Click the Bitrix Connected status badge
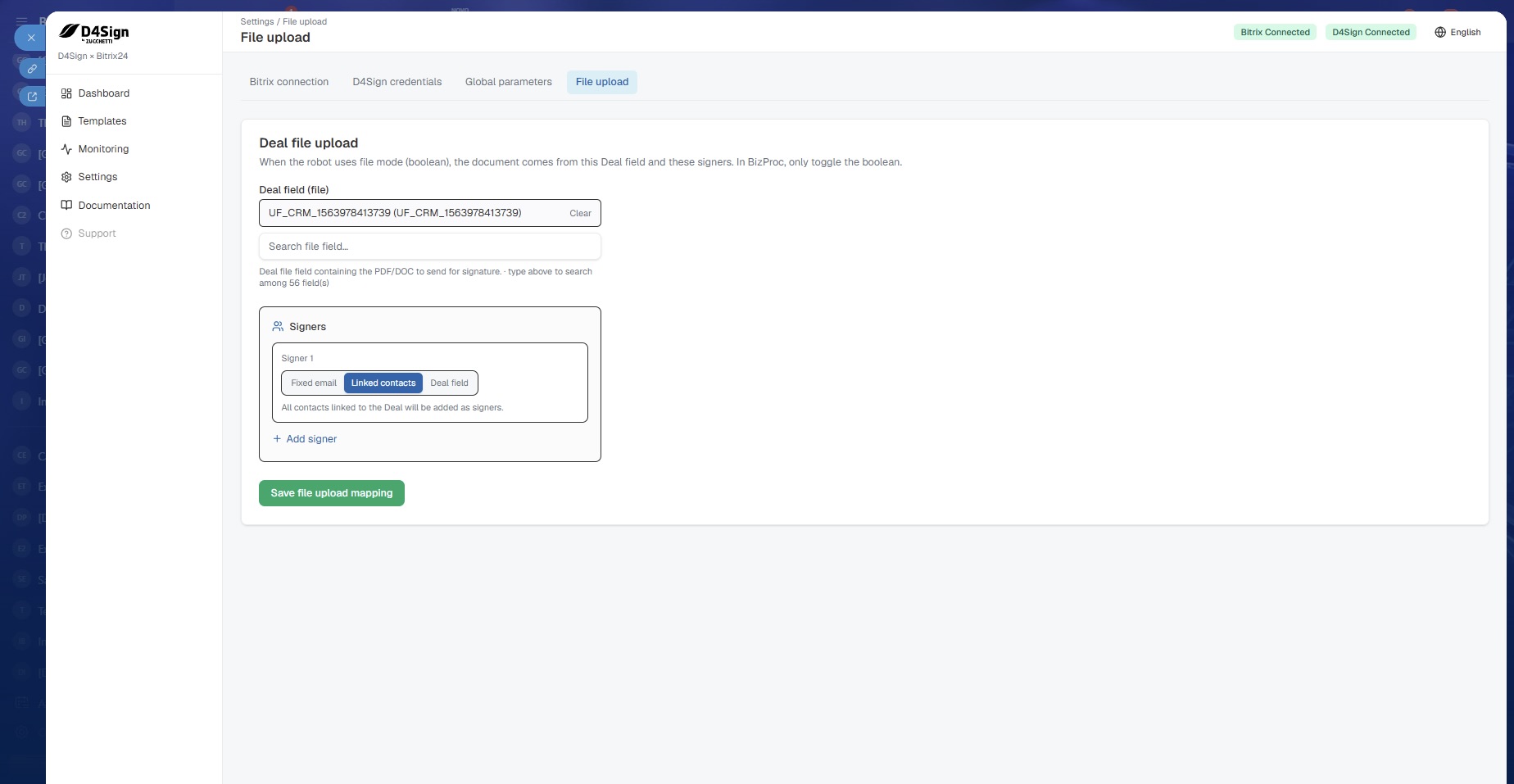The image size is (1514, 784). 1275,33
